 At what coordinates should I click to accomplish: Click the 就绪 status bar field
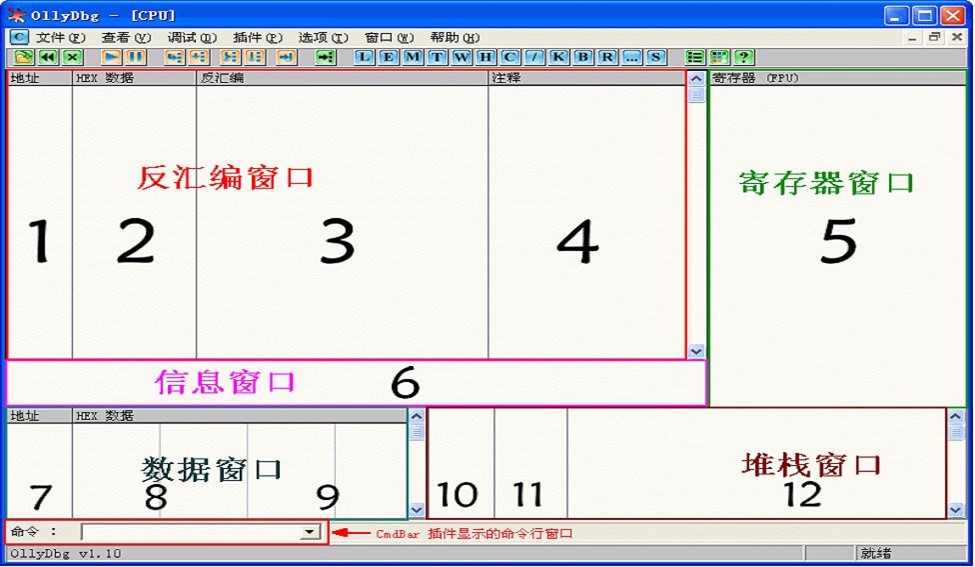point(910,553)
